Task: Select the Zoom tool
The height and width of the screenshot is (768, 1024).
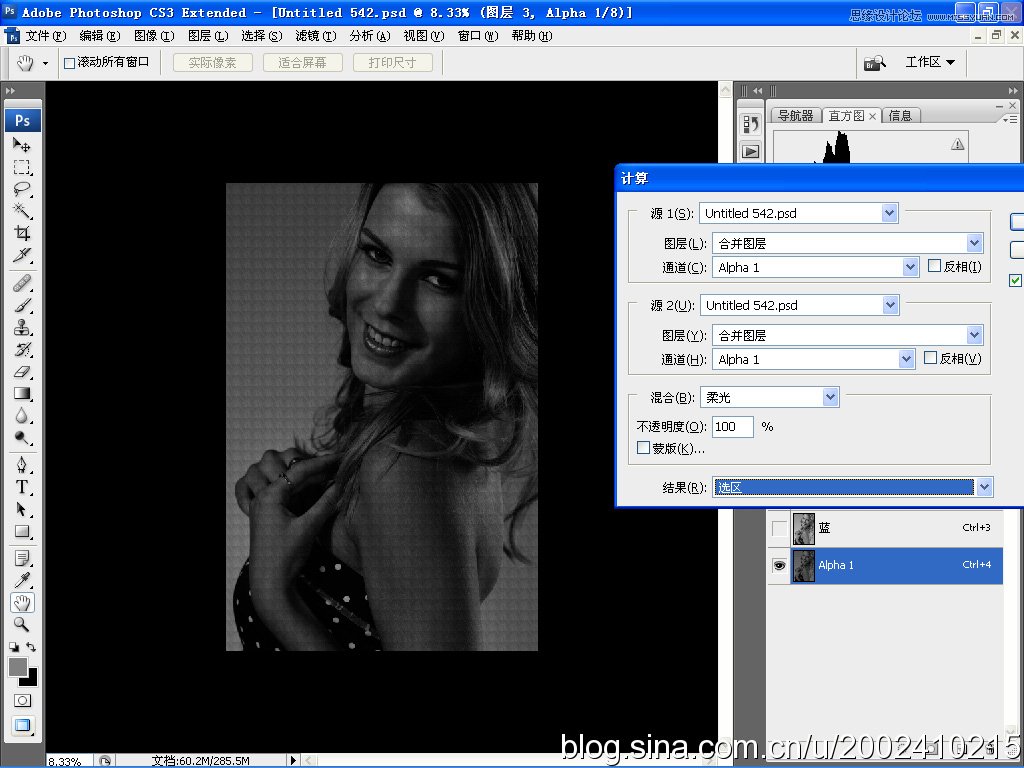Action: [x=22, y=624]
